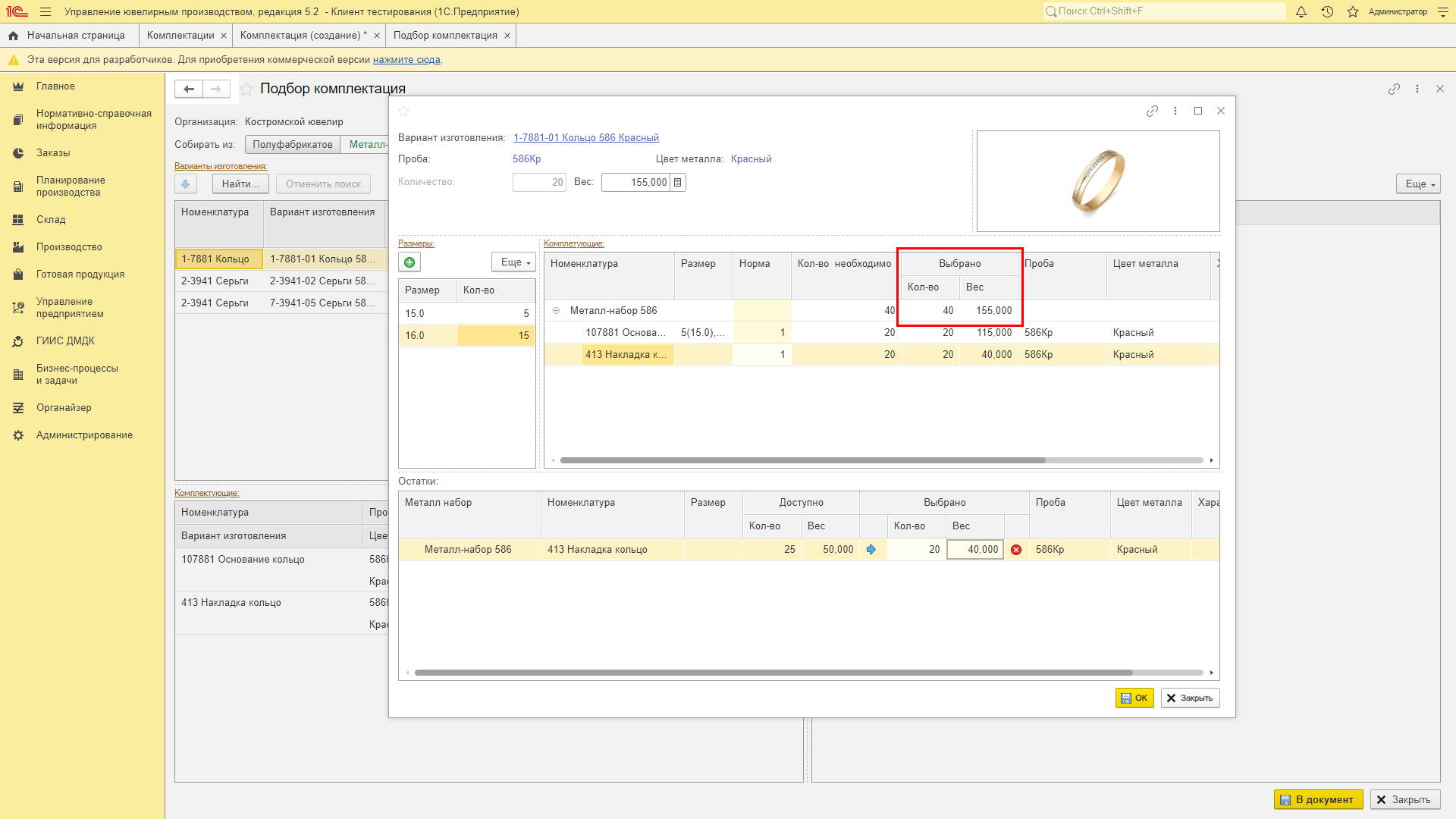Select the 7-3941-05 Серьги row
The image size is (1456, 819).
(281, 303)
